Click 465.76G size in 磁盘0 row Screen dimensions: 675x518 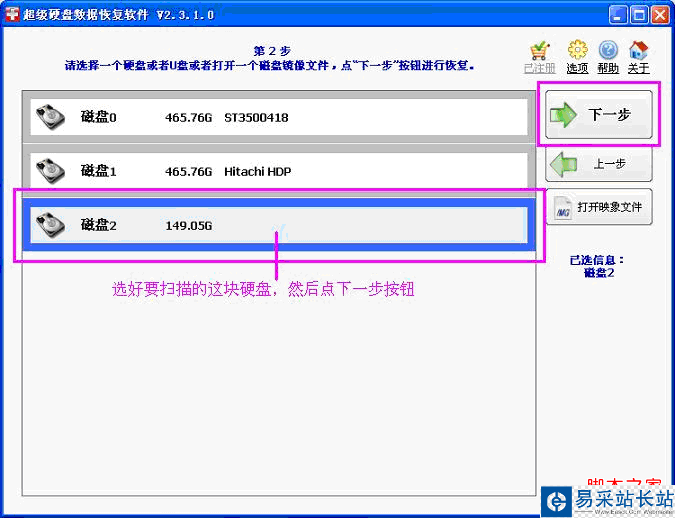point(189,118)
